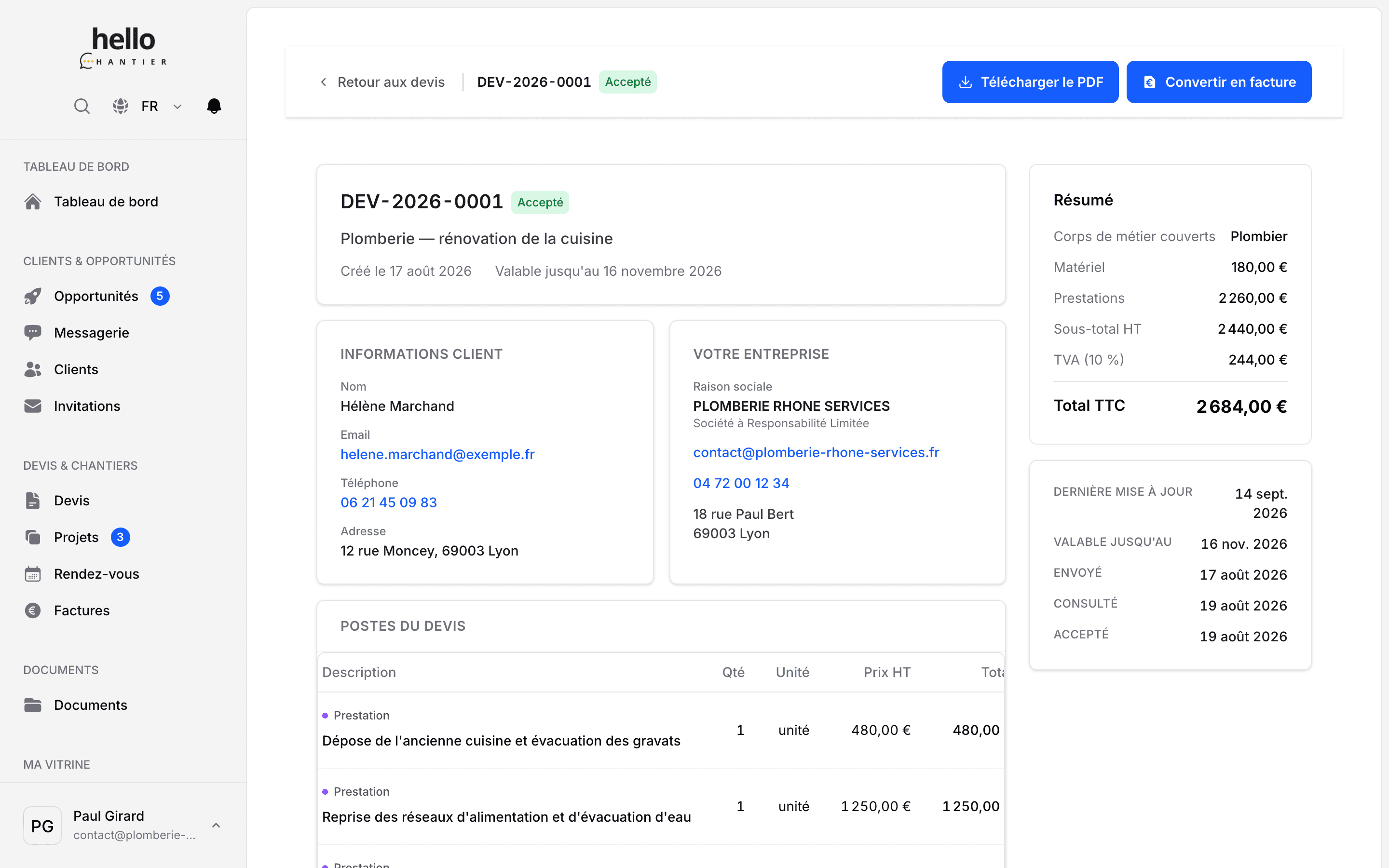Expand the Paul Girard account menu chevron
1389x868 pixels.
click(x=216, y=826)
